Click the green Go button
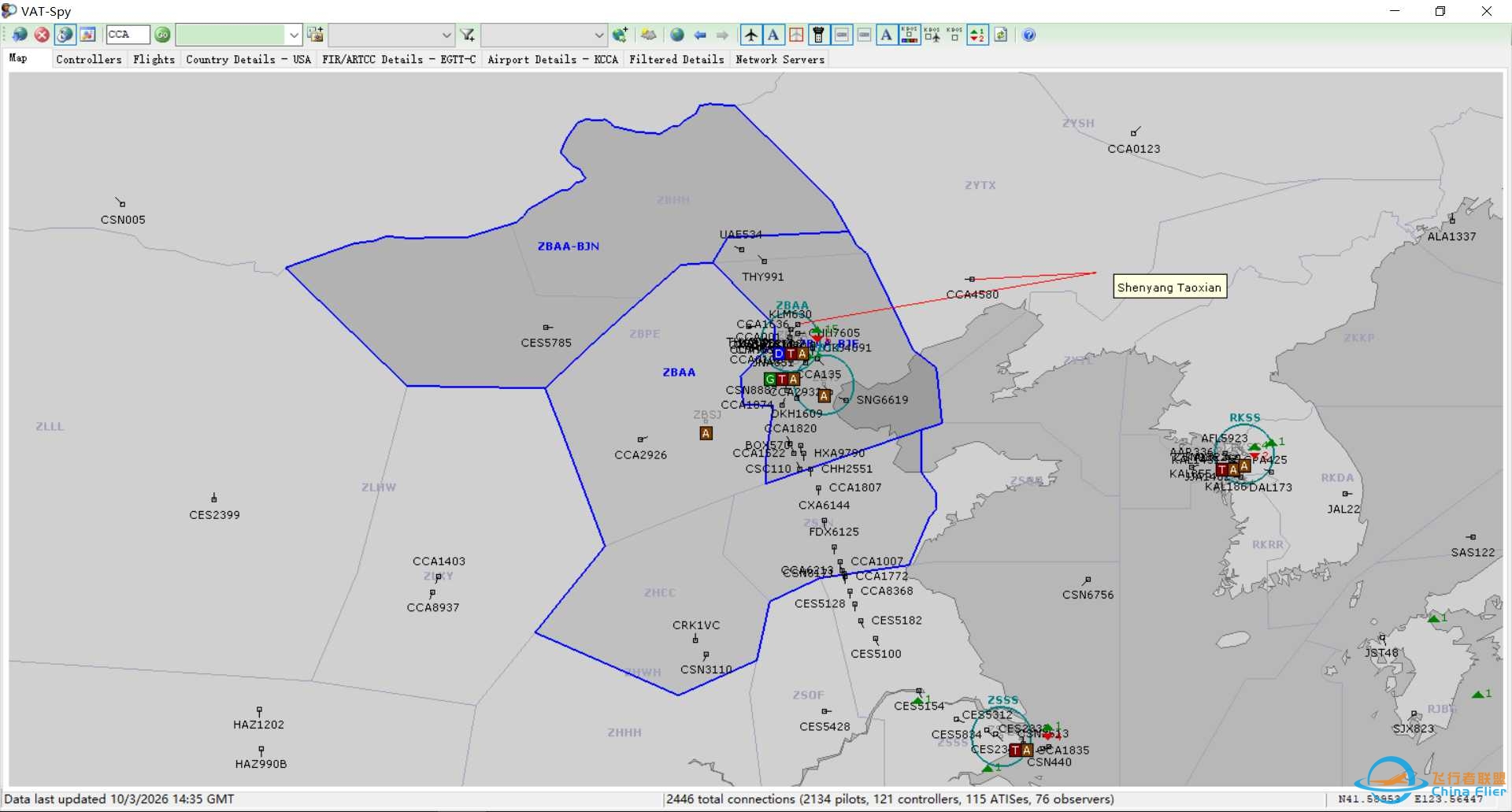Viewport: 1512px width, 812px height. 162,35
